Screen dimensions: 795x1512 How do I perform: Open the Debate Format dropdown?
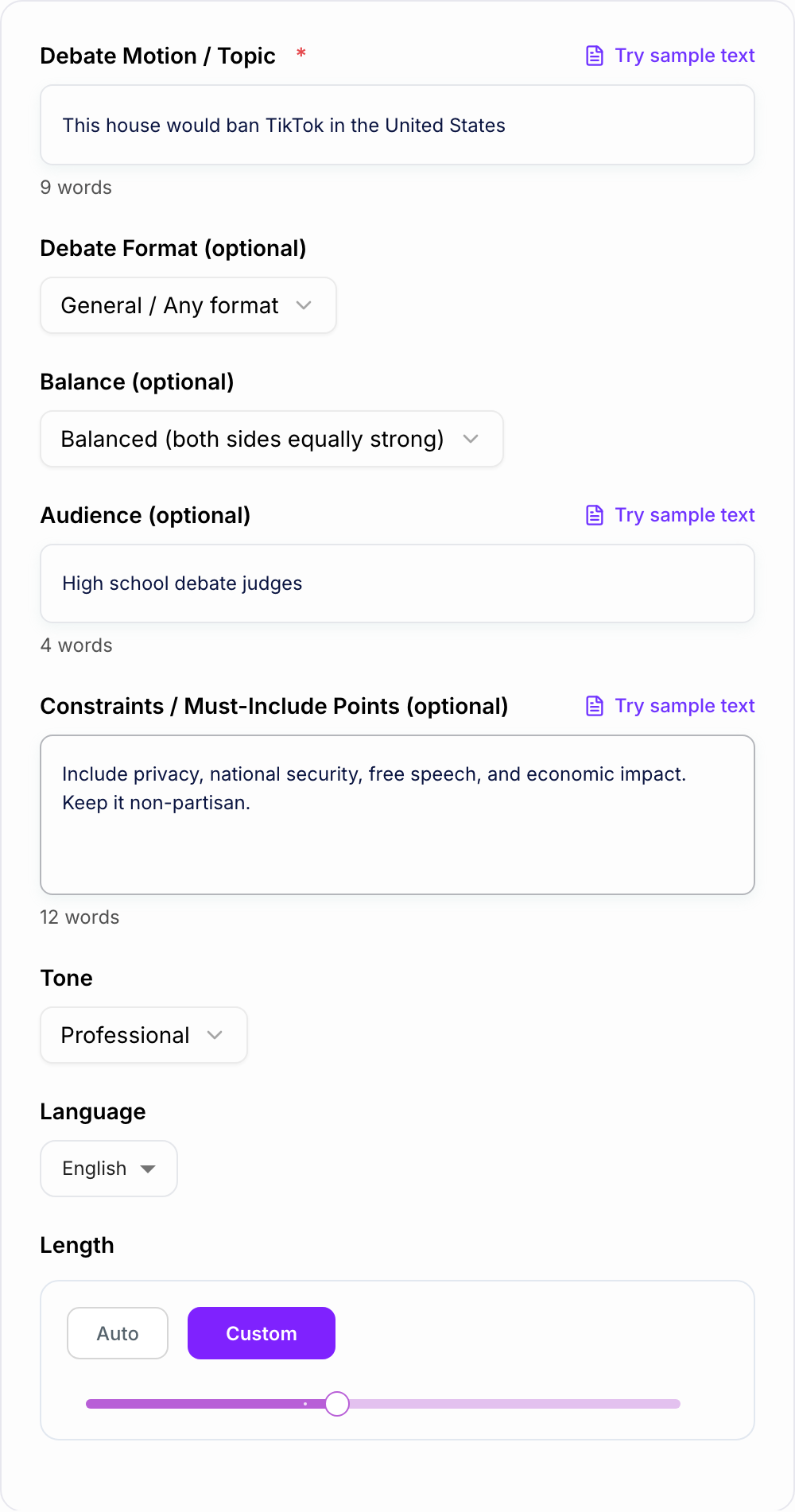click(x=188, y=305)
